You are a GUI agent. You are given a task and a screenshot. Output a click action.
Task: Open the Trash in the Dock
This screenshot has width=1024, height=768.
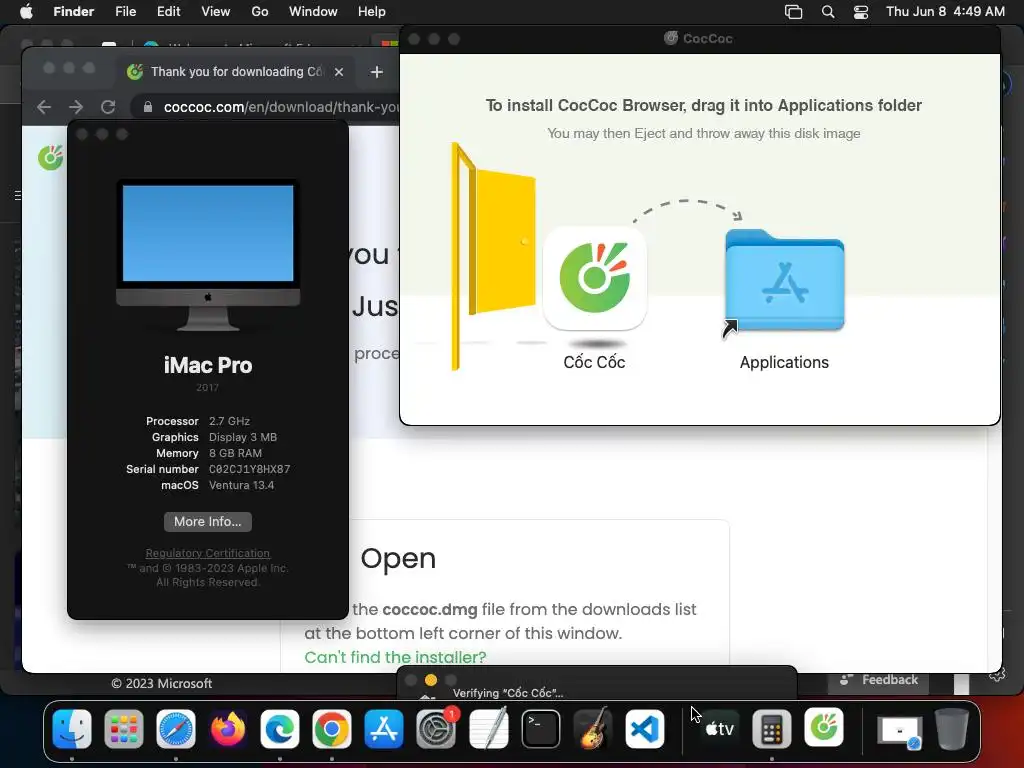pos(952,728)
